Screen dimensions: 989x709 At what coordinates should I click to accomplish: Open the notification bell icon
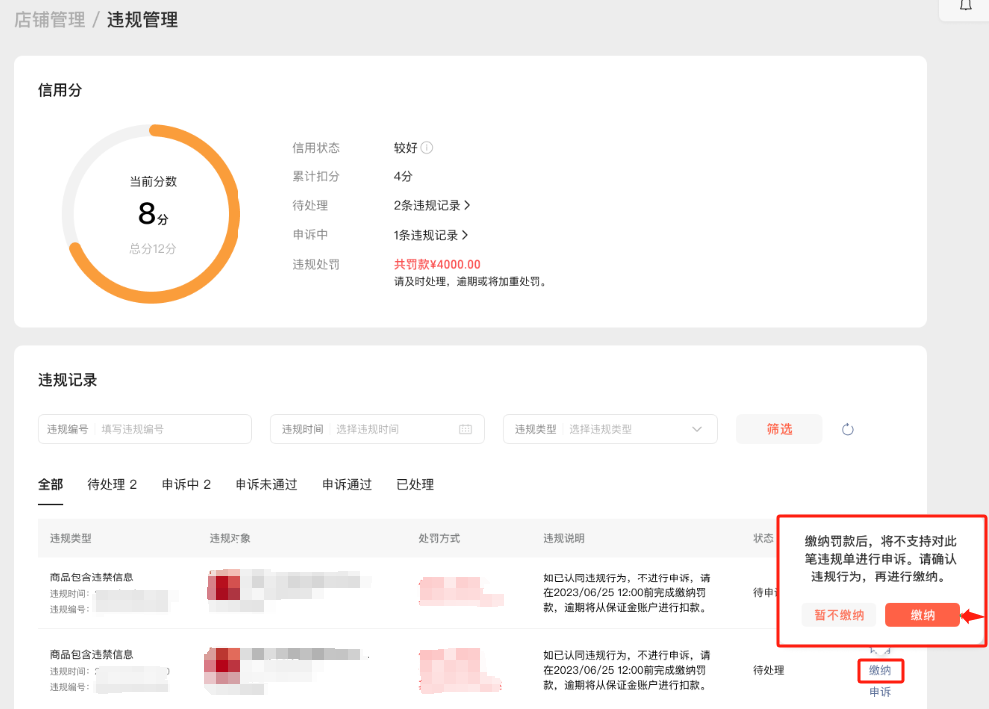click(x=965, y=6)
